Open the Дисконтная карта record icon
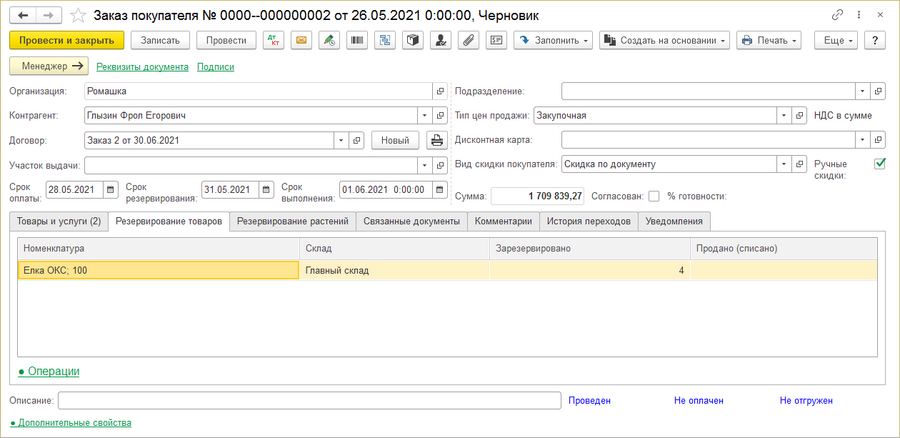900x438 pixels. click(x=878, y=140)
